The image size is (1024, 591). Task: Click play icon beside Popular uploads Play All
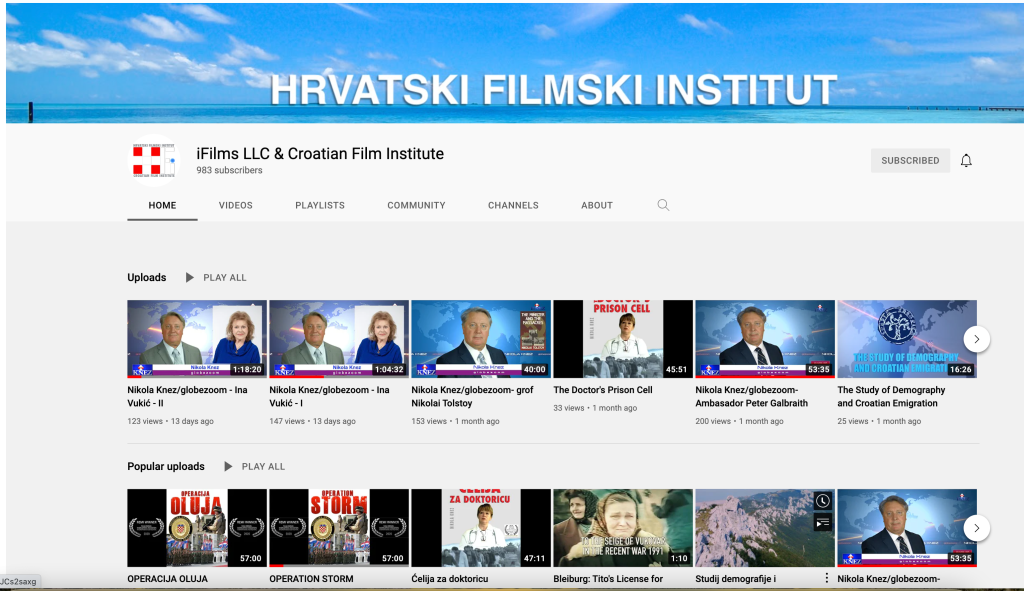pyautogui.click(x=228, y=467)
